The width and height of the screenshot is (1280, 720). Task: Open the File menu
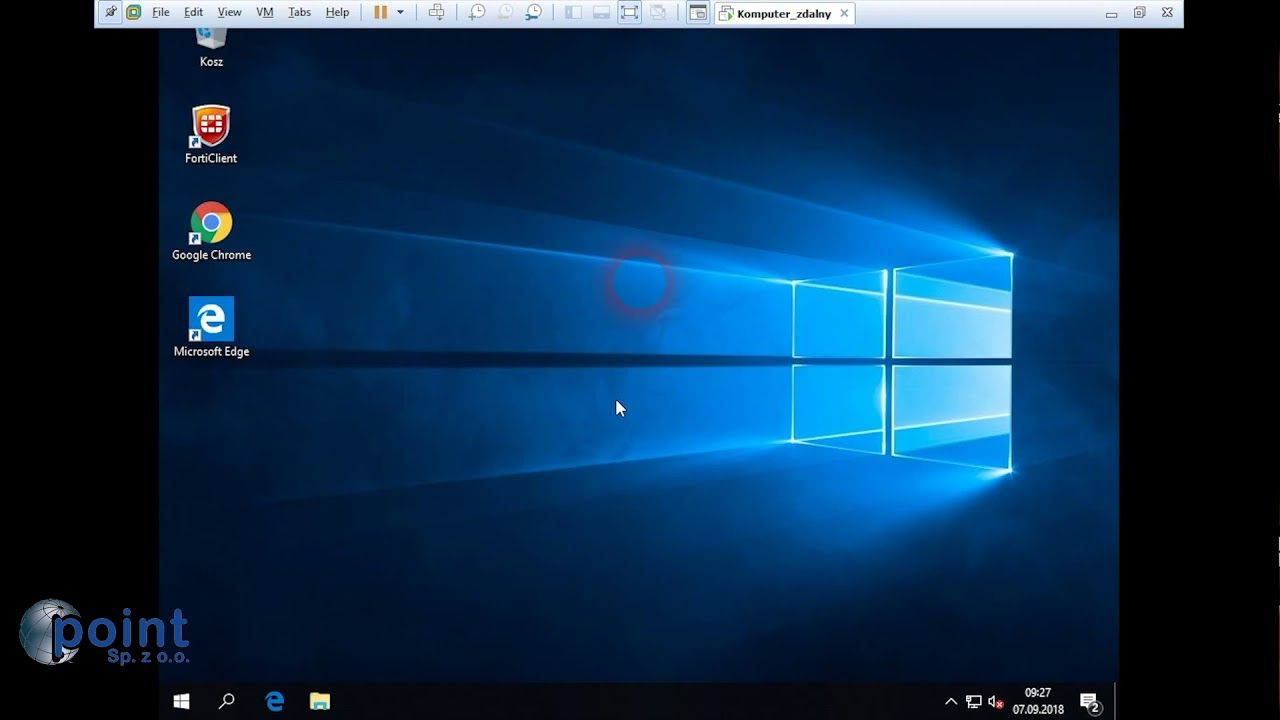pos(160,13)
